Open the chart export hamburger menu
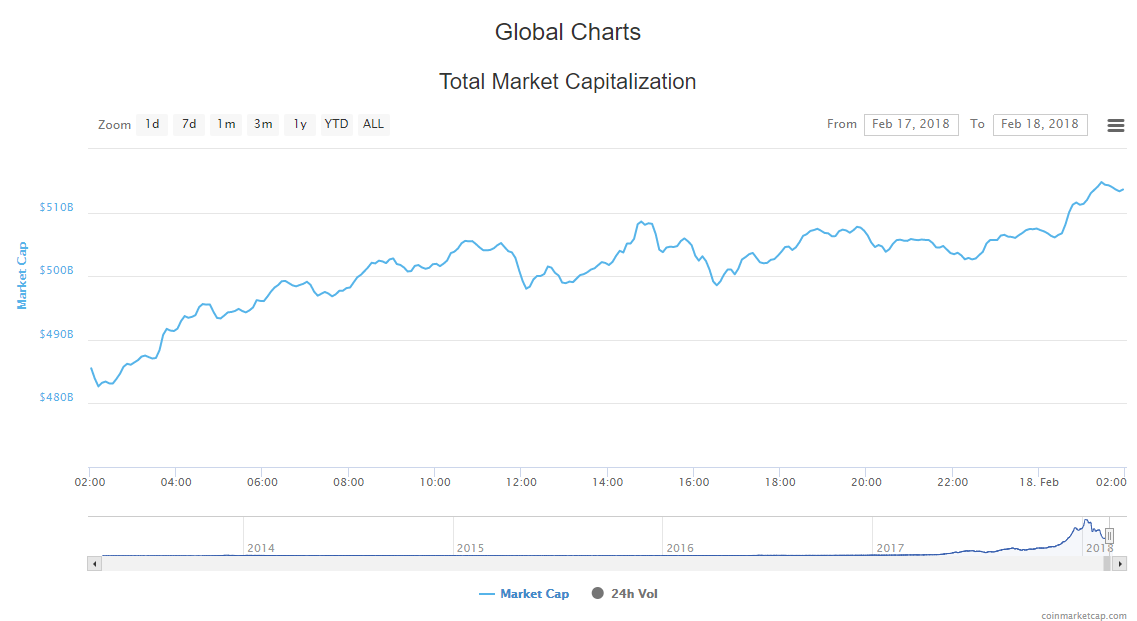Screen dimensions: 1137x621 click(1116, 125)
